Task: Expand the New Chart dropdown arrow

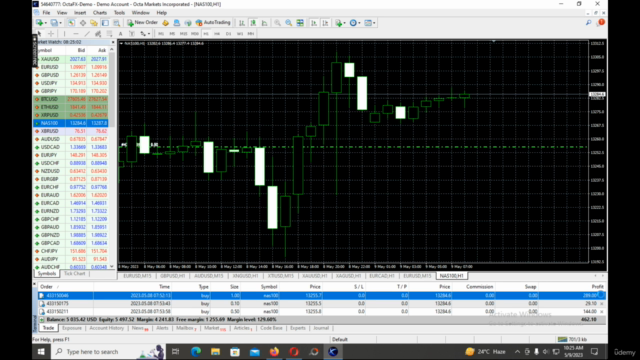Action: (46, 23)
